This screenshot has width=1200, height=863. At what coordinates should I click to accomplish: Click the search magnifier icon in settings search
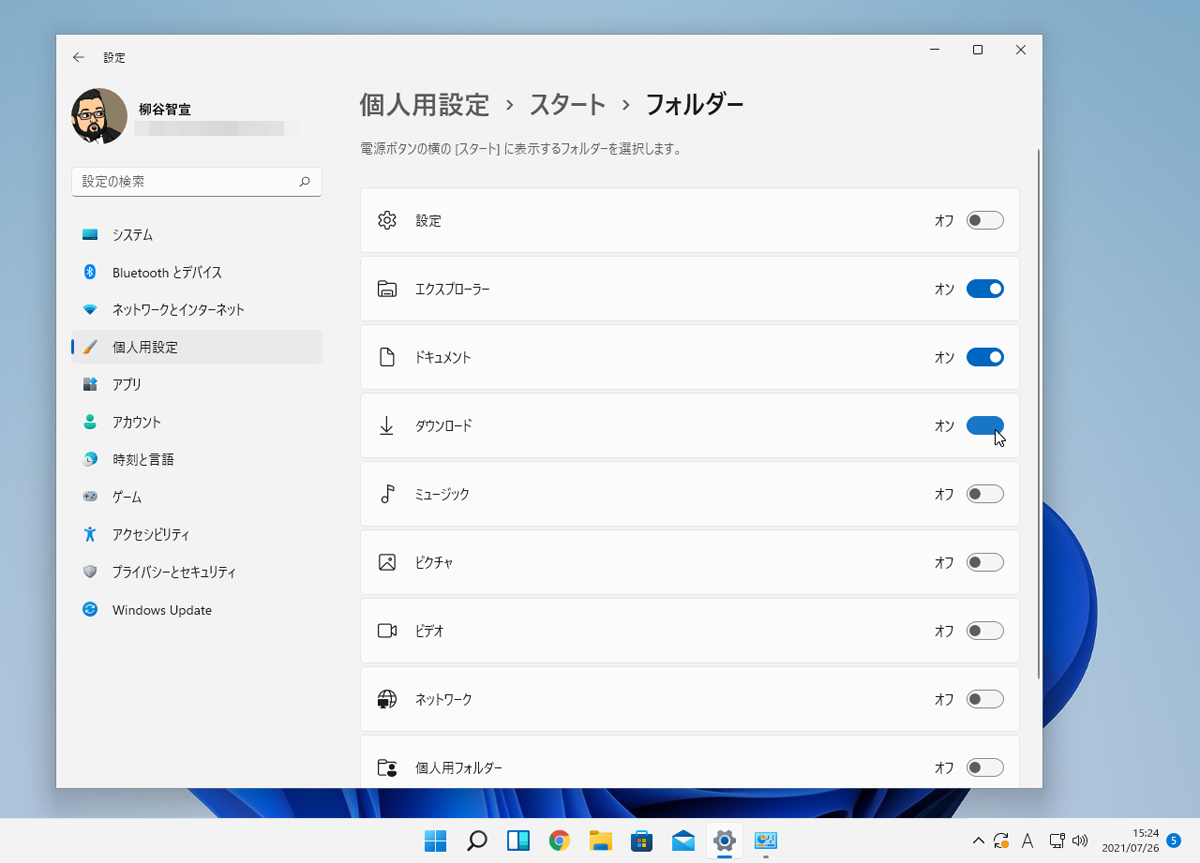pyautogui.click(x=305, y=182)
